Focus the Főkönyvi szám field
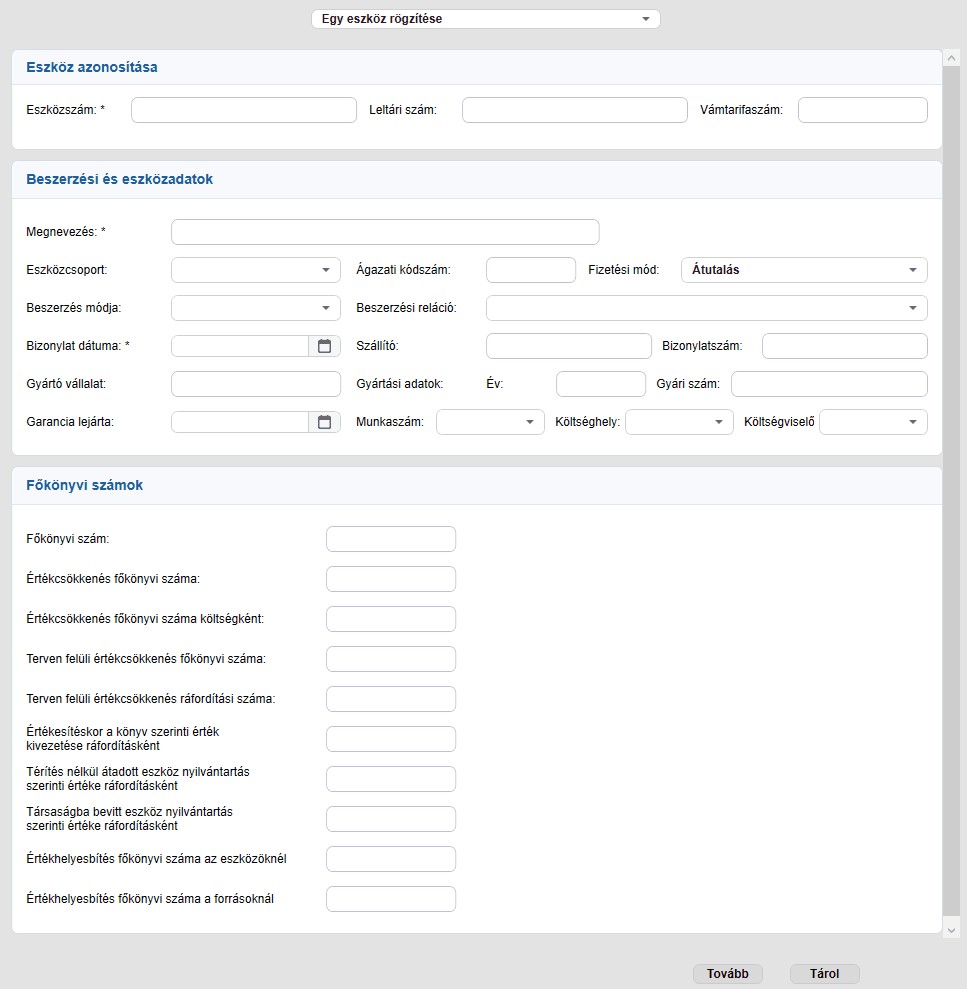Image resolution: width=967 pixels, height=989 pixels. (x=391, y=539)
